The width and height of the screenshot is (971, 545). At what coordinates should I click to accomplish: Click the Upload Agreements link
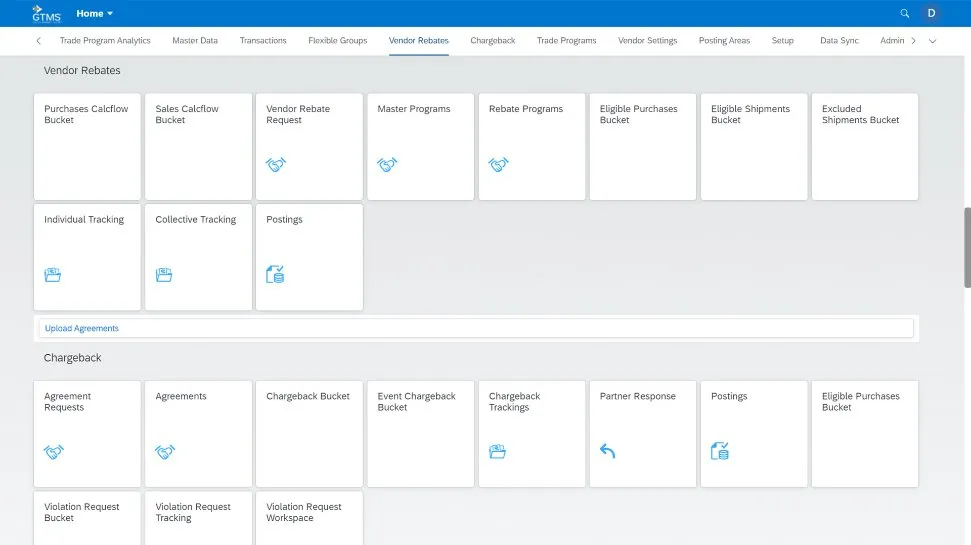coord(82,328)
